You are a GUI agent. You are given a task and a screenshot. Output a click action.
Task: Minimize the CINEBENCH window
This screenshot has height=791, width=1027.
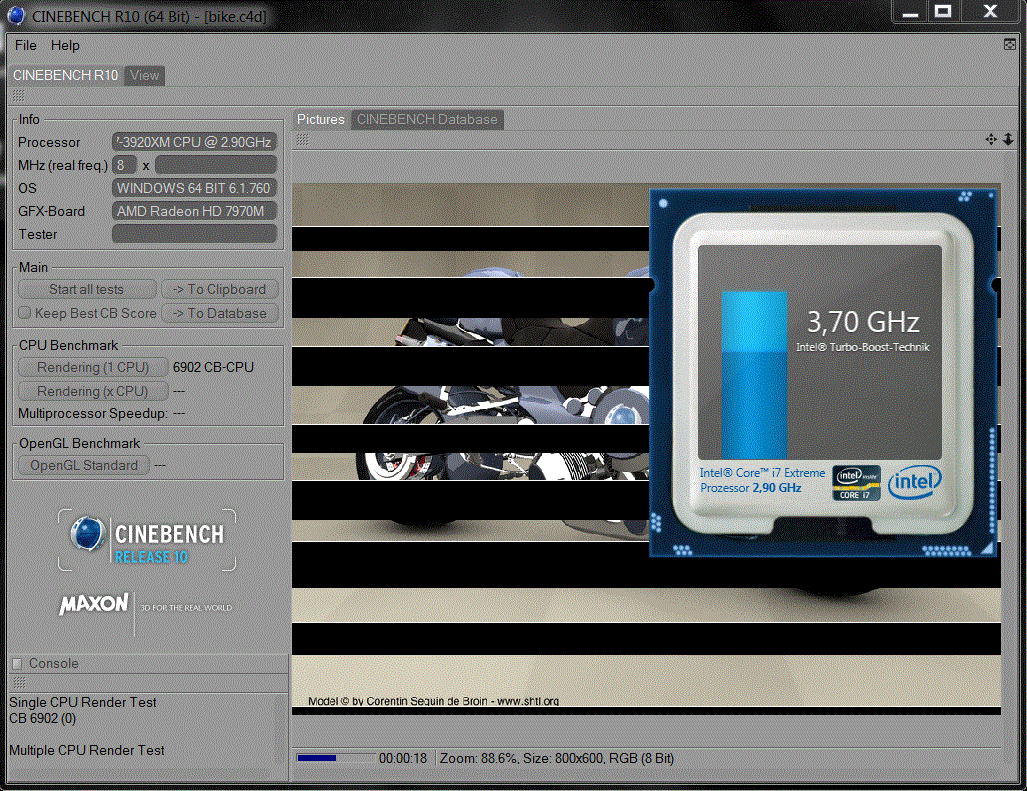pos(910,12)
